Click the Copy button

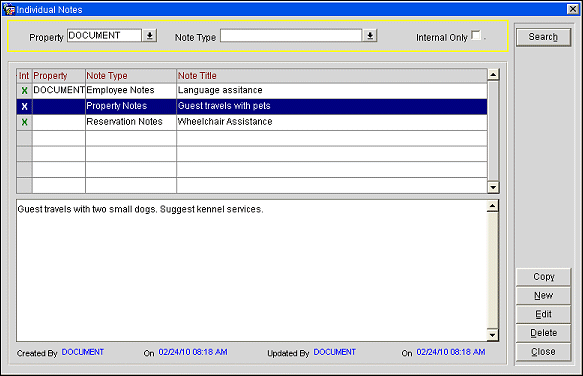point(543,277)
